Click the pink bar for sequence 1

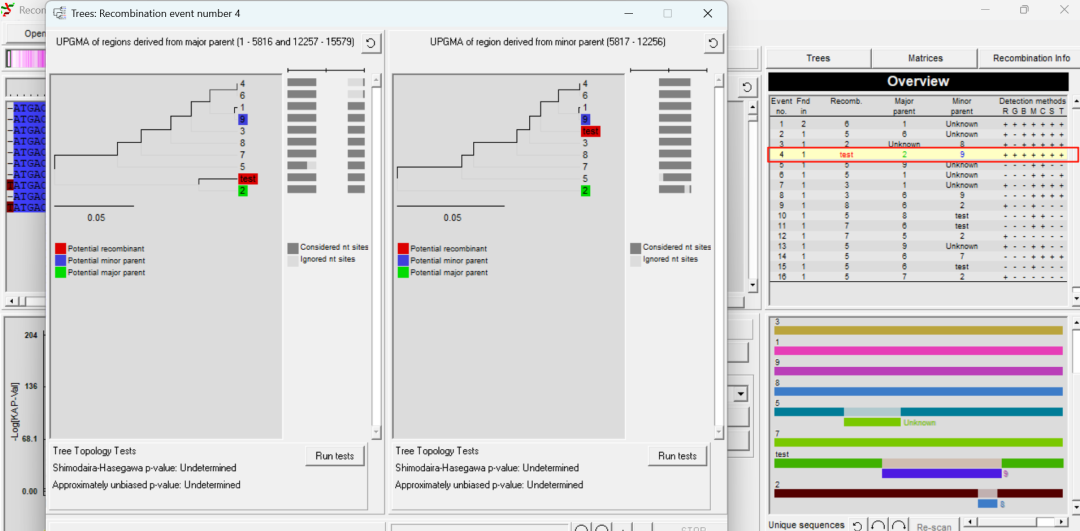[x=918, y=351]
